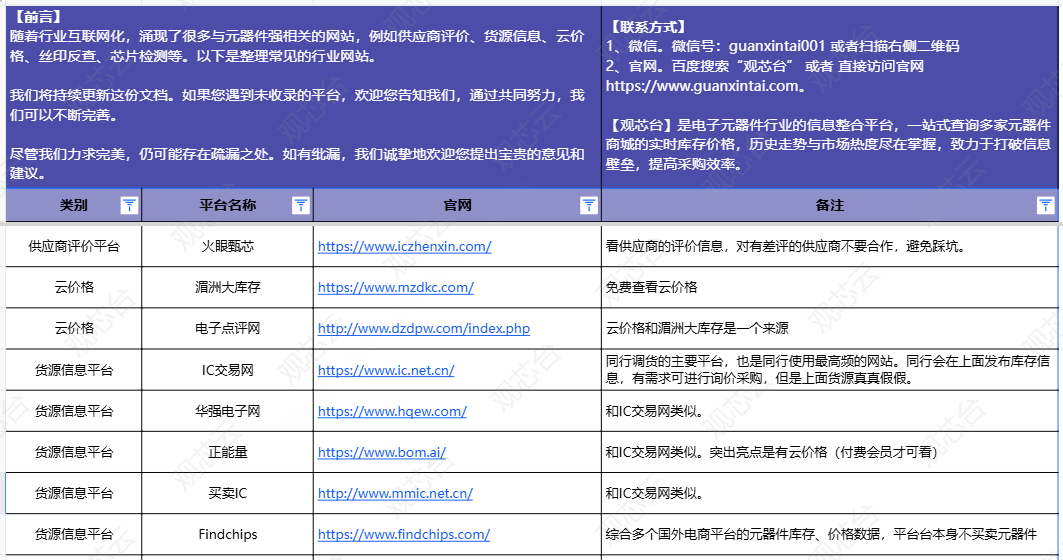Select the 供应商评价平台 cell
The image size is (1063, 560).
coord(73,247)
